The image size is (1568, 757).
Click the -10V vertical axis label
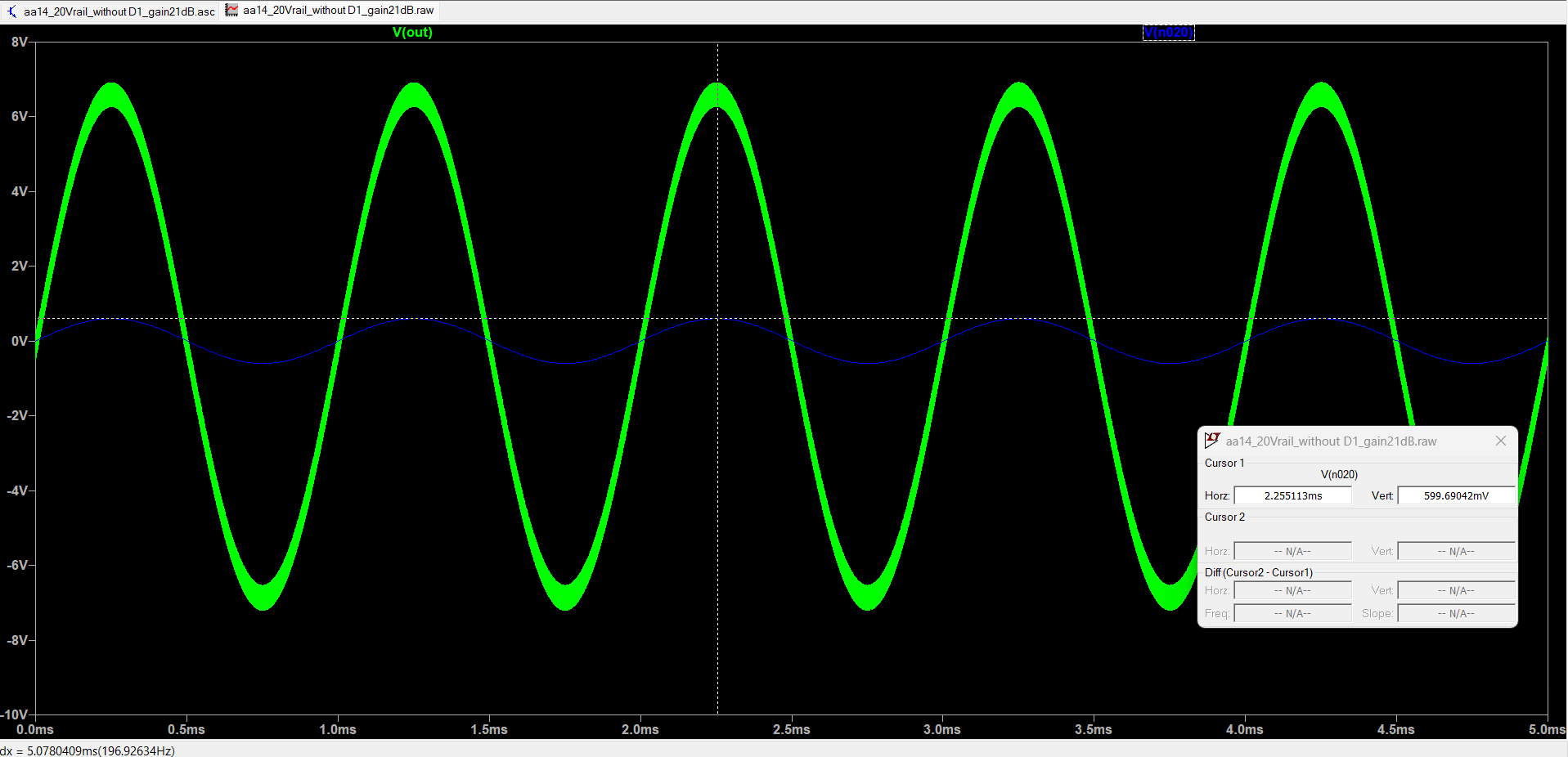[15, 715]
